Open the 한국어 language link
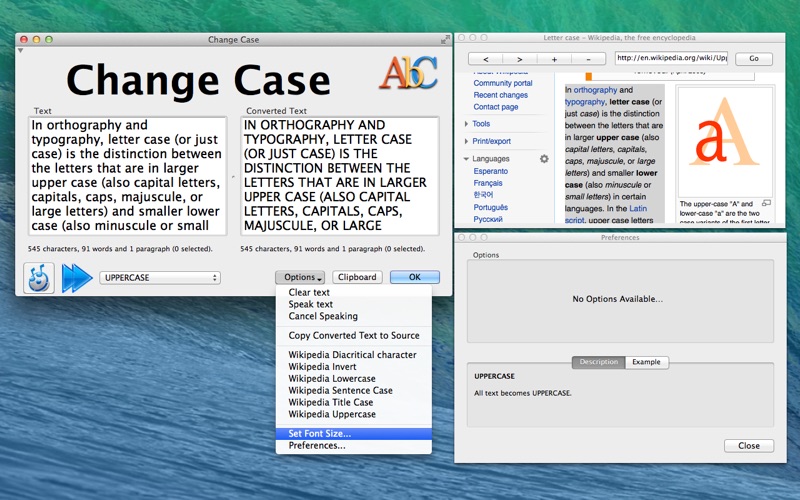This screenshot has width=800, height=500. [483, 195]
